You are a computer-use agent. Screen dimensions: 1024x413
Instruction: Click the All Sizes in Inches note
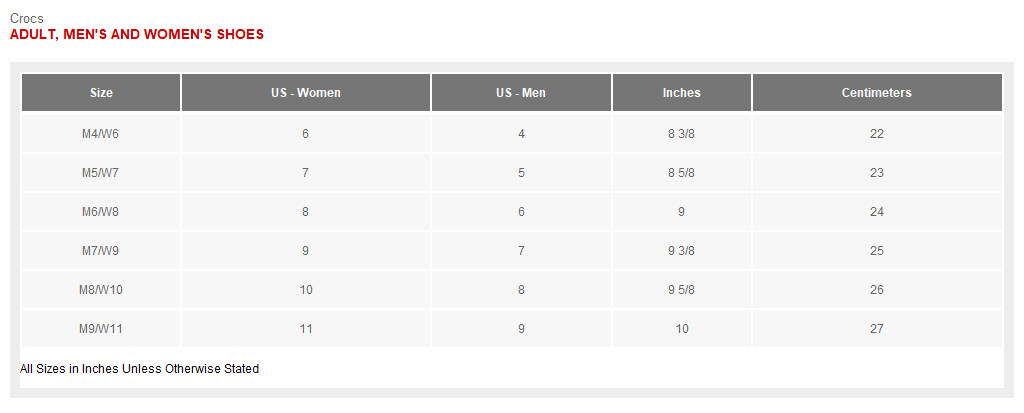[140, 369]
